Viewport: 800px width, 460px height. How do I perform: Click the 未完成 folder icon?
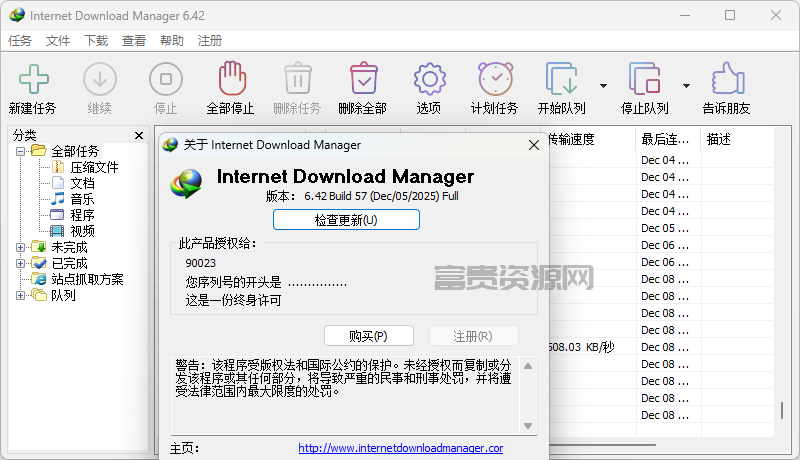click(39, 247)
